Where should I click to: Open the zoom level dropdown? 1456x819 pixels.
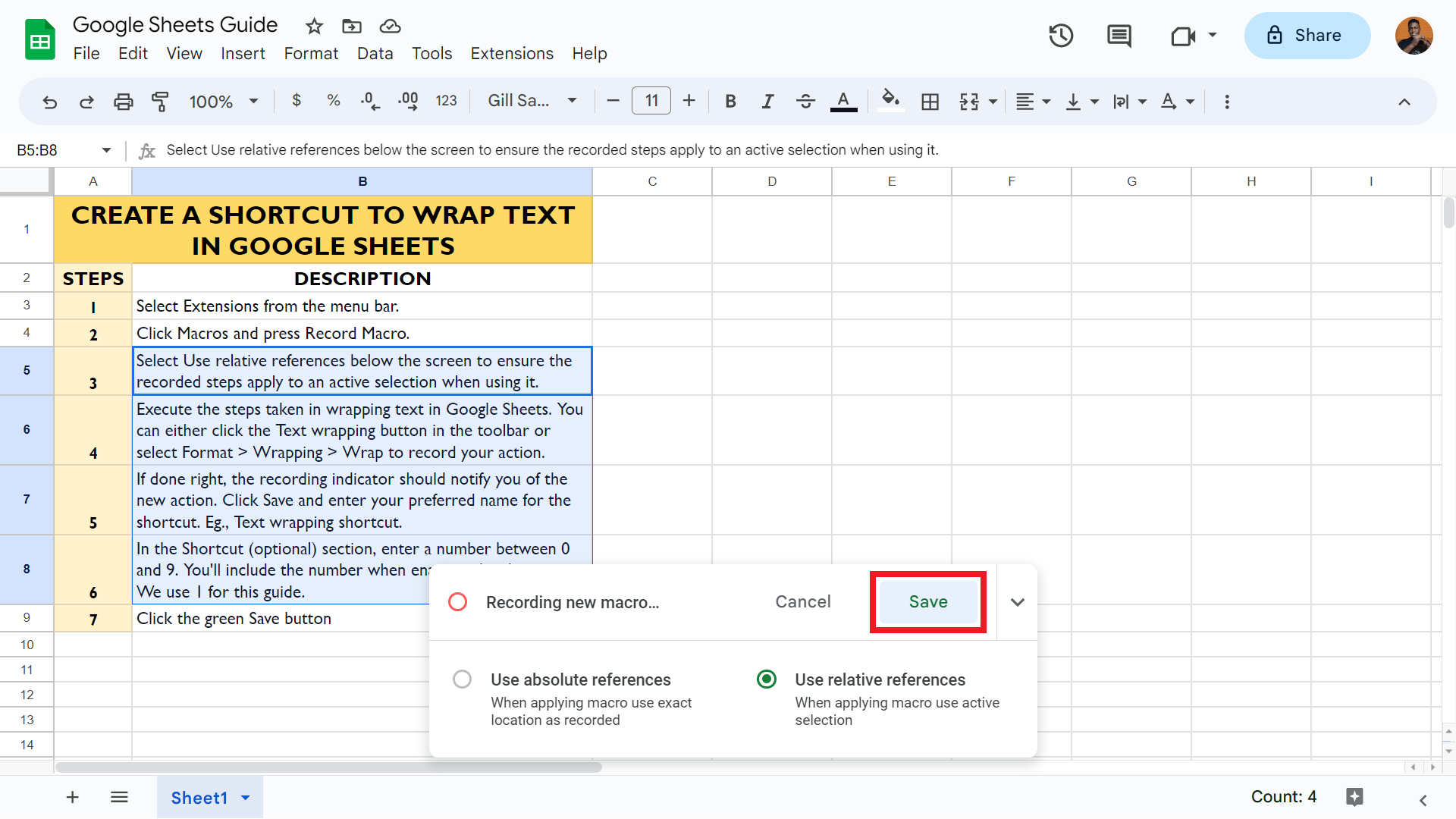click(x=224, y=101)
